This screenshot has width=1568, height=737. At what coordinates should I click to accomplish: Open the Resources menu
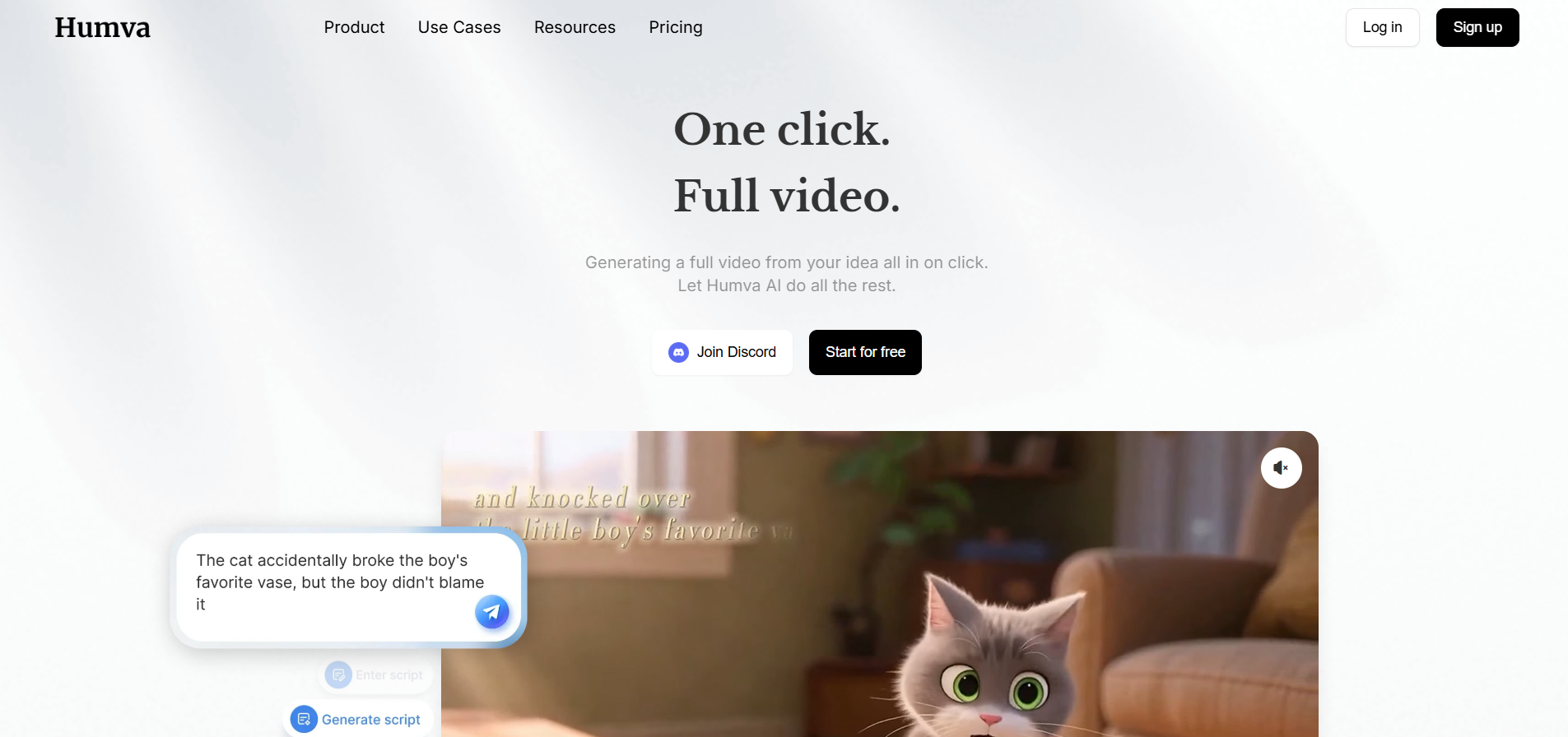(x=575, y=27)
